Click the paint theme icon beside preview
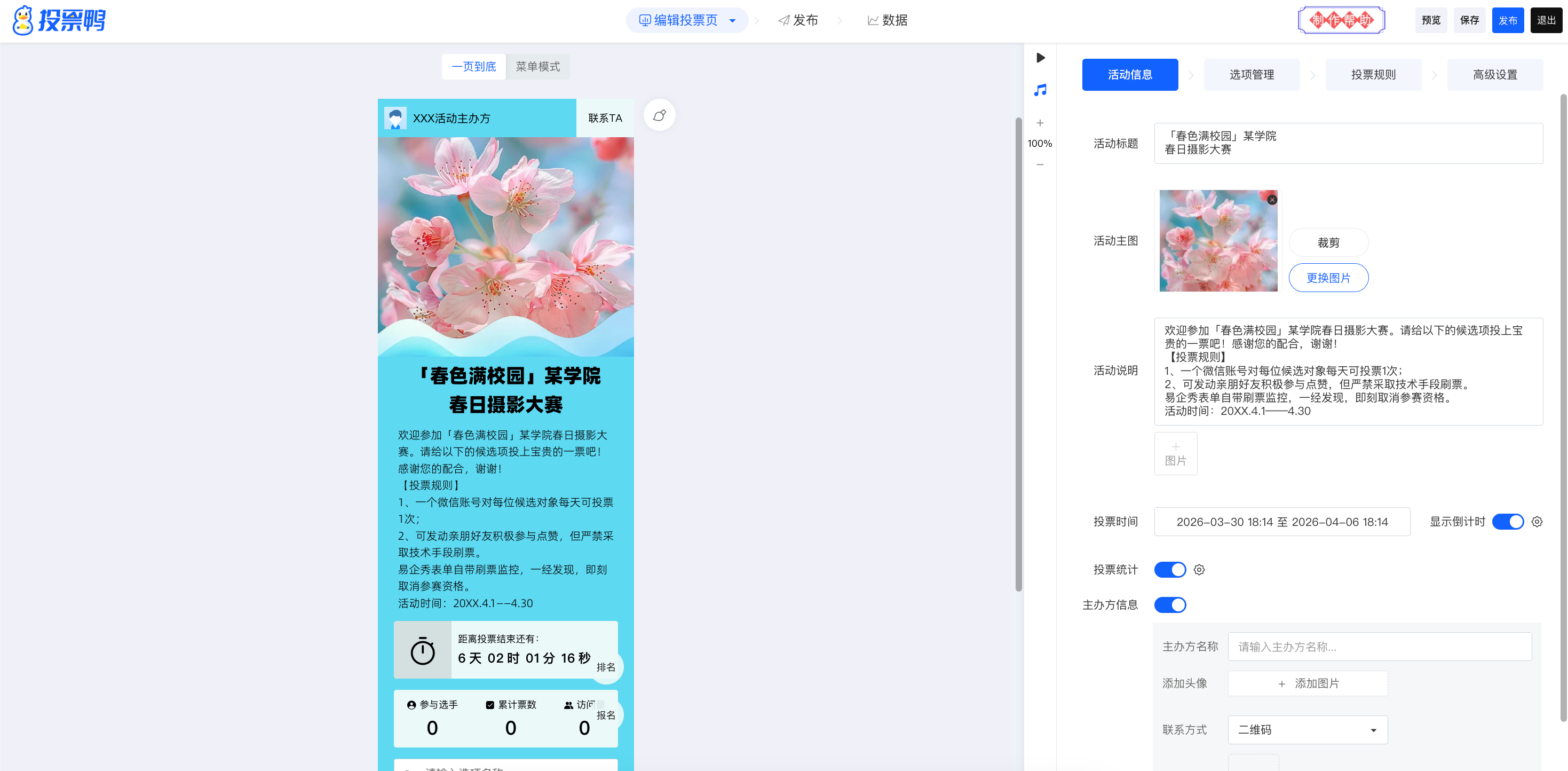The height and width of the screenshot is (771, 1568). coord(659,115)
